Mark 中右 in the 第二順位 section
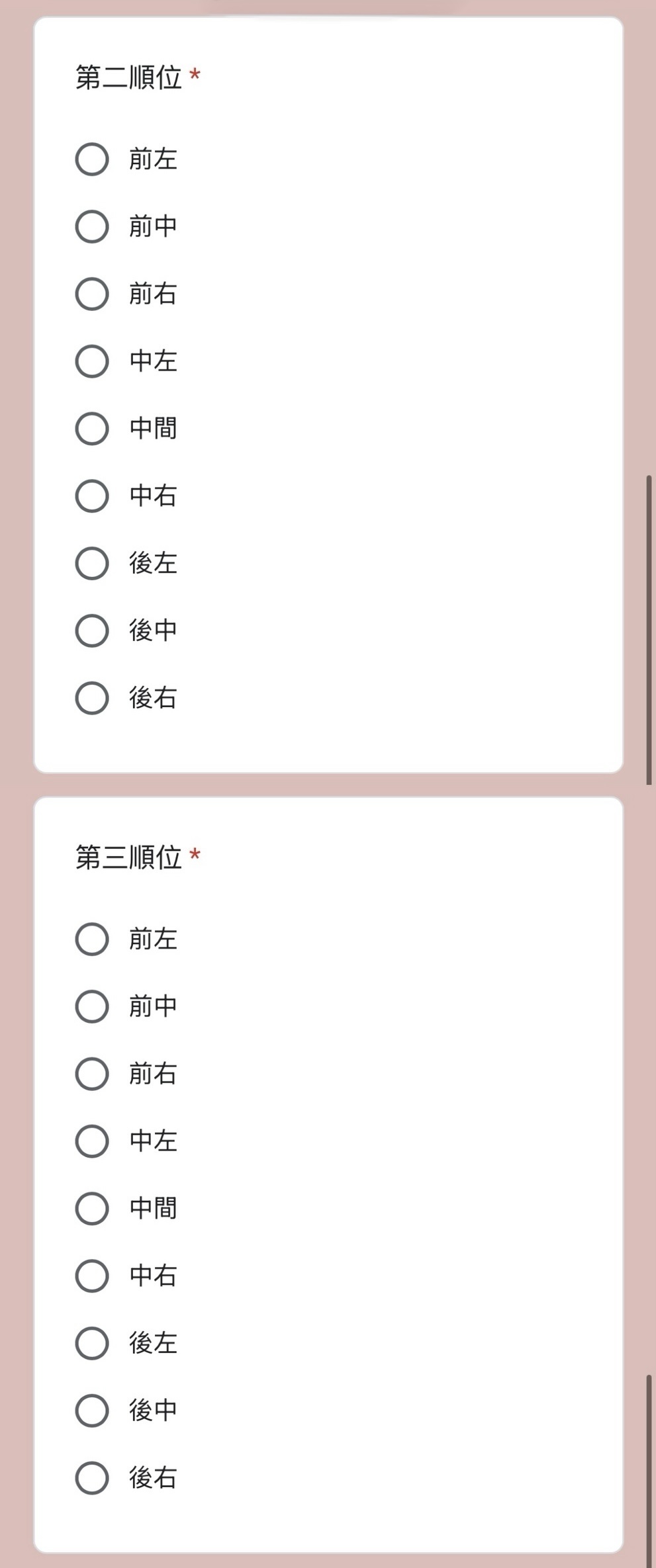This screenshot has width=656, height=1568. coord(92,496)
